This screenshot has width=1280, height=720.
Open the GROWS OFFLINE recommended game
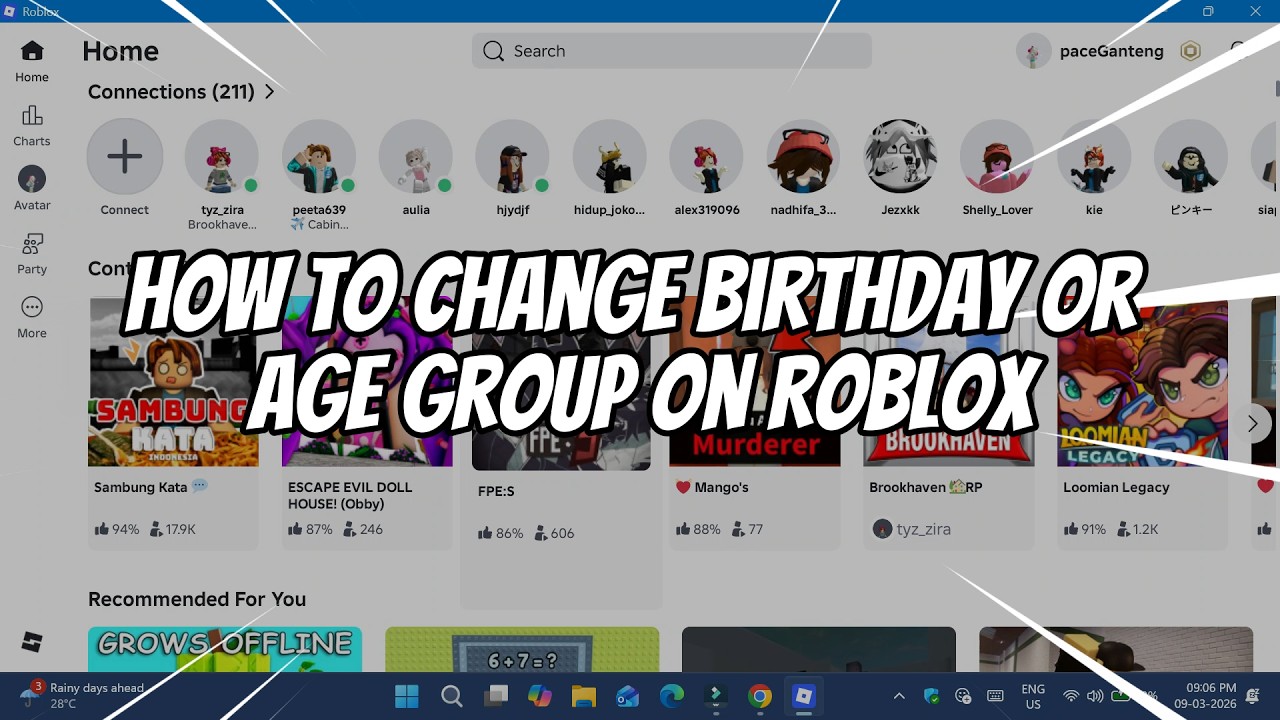pos(225,649)
